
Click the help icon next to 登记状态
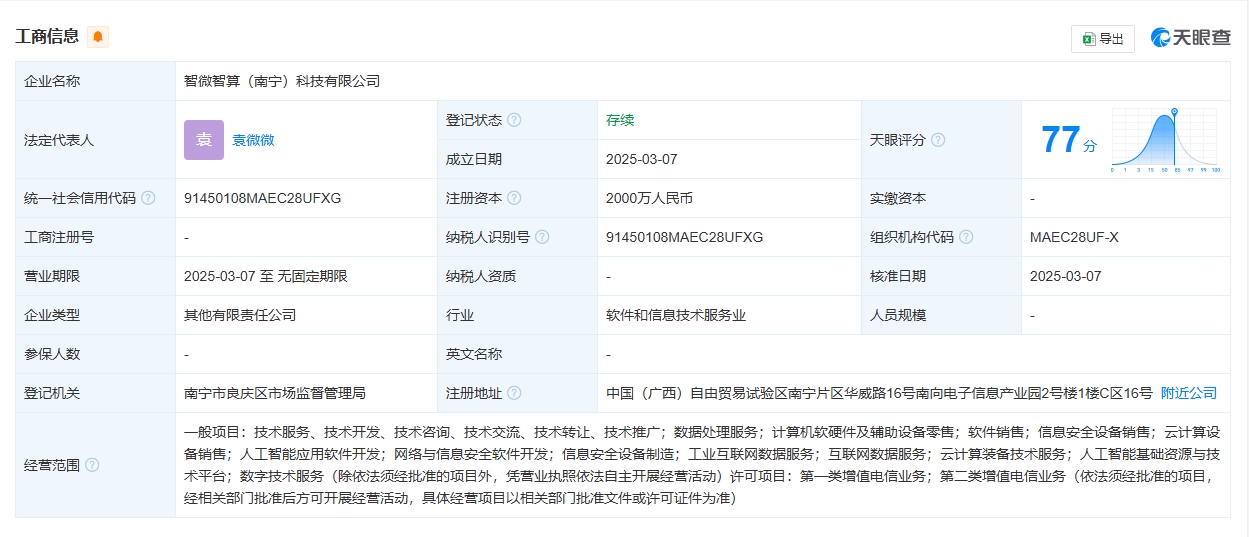(x=514, y=120)
